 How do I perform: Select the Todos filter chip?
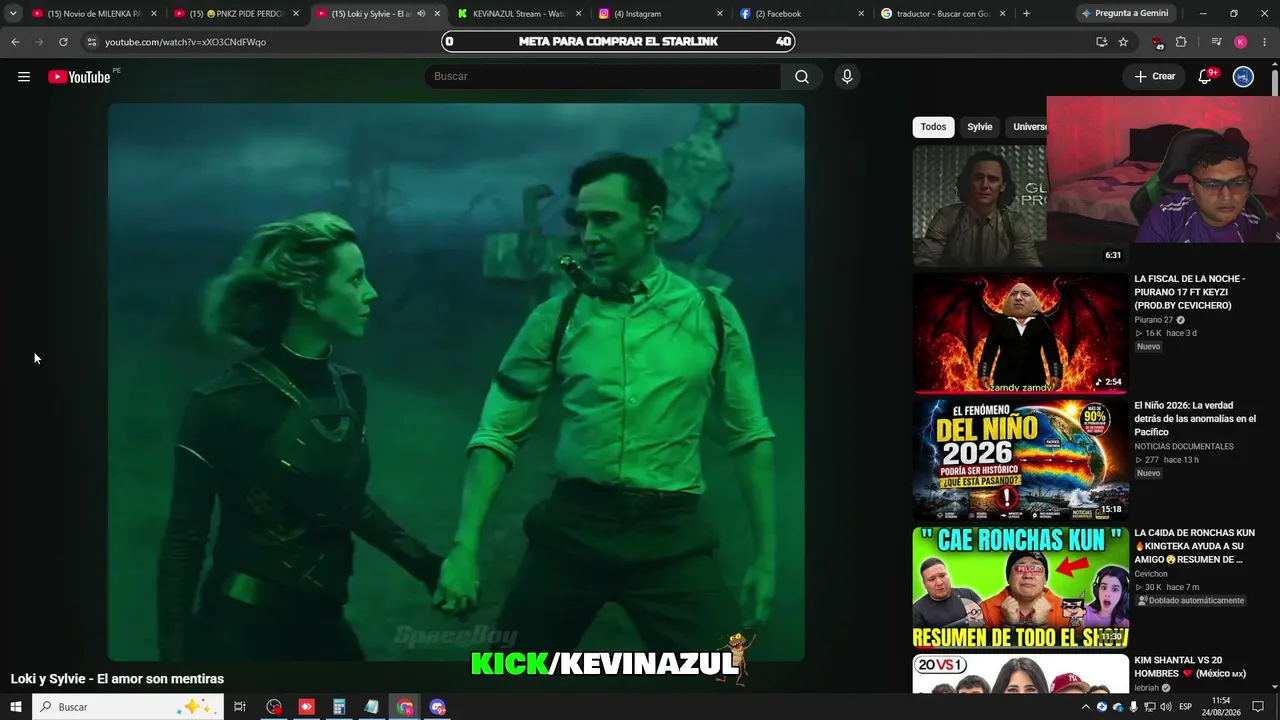[933, 127]
